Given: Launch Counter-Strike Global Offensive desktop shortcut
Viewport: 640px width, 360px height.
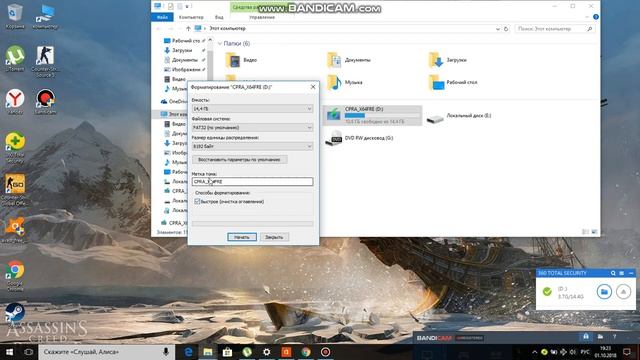Looking at the screenshot, I should click(x=15, y=190).
